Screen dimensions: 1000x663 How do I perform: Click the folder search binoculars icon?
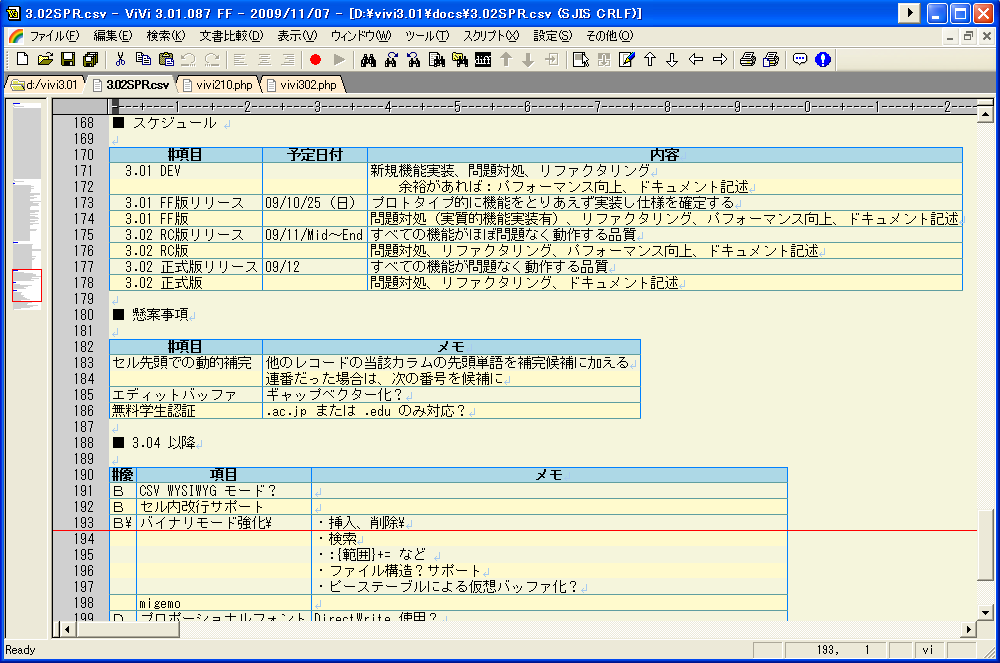[460, 59]
